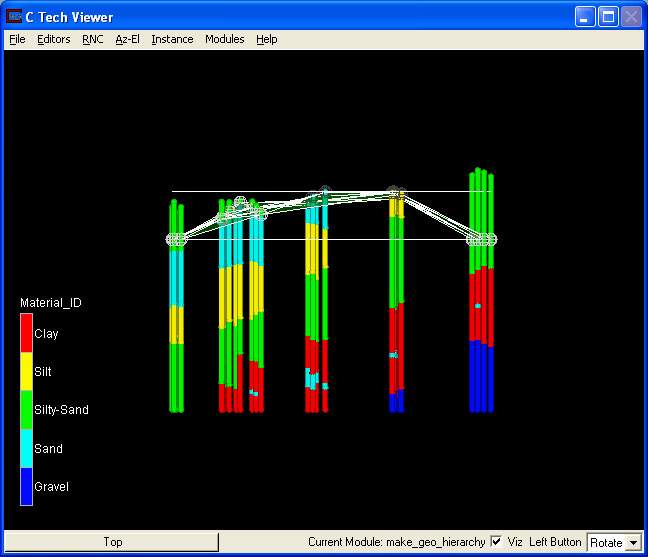Click the cyan Sand legend swatch
This screenshot has height=557, width=648.
point(26,448)
